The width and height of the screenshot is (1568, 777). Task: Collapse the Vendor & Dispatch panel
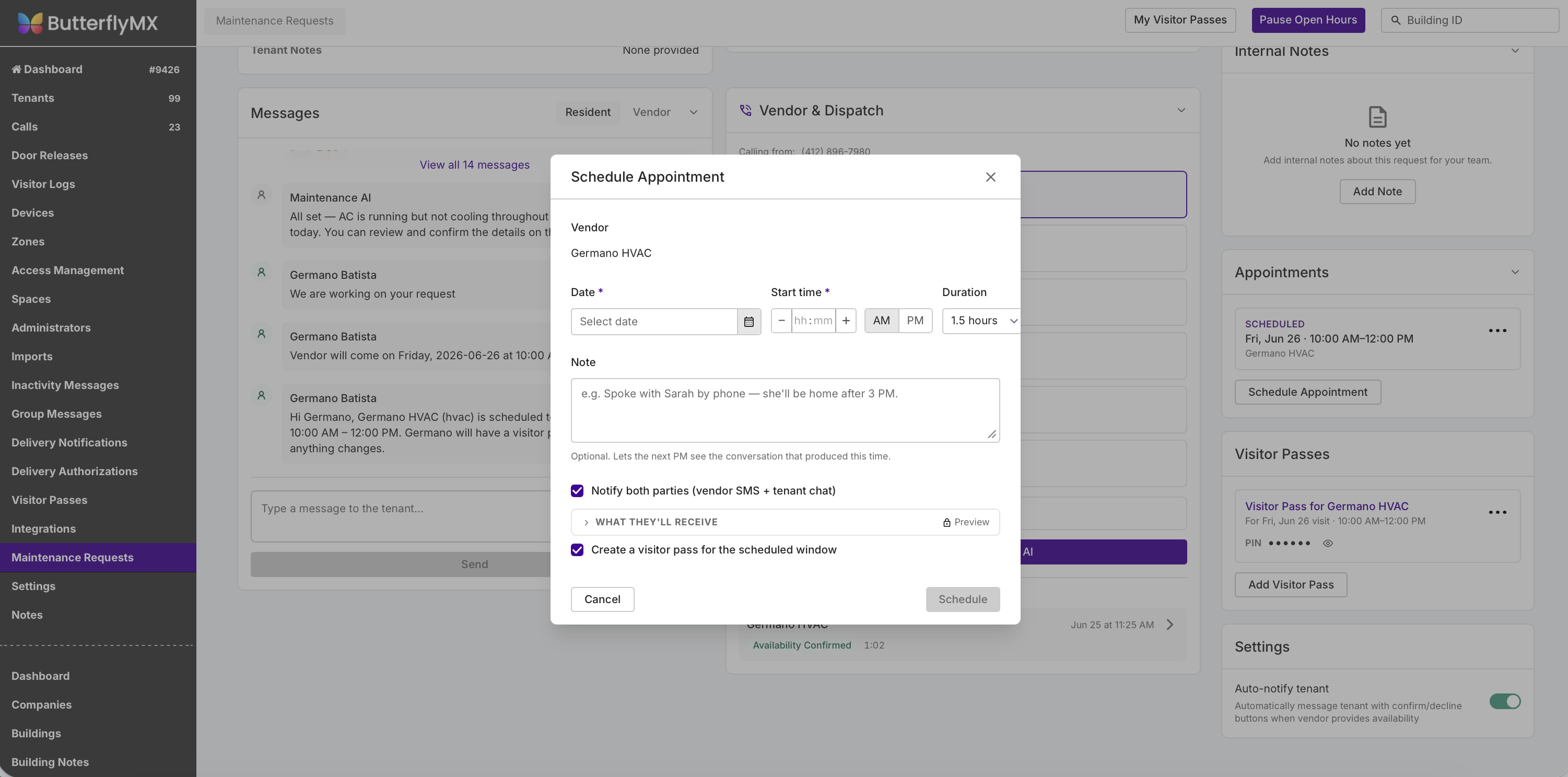pyautogui.click(x=1181, y=110)
